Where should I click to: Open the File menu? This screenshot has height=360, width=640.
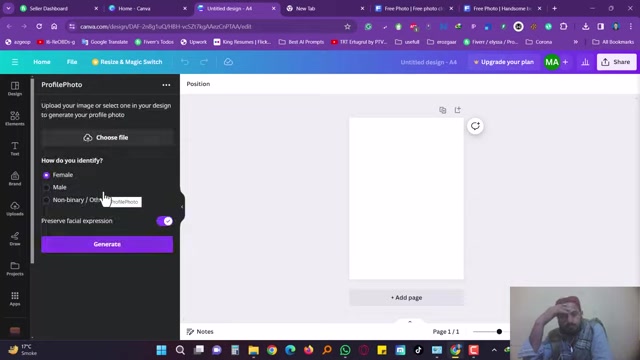pyautogui.click(x=72, y=62)
